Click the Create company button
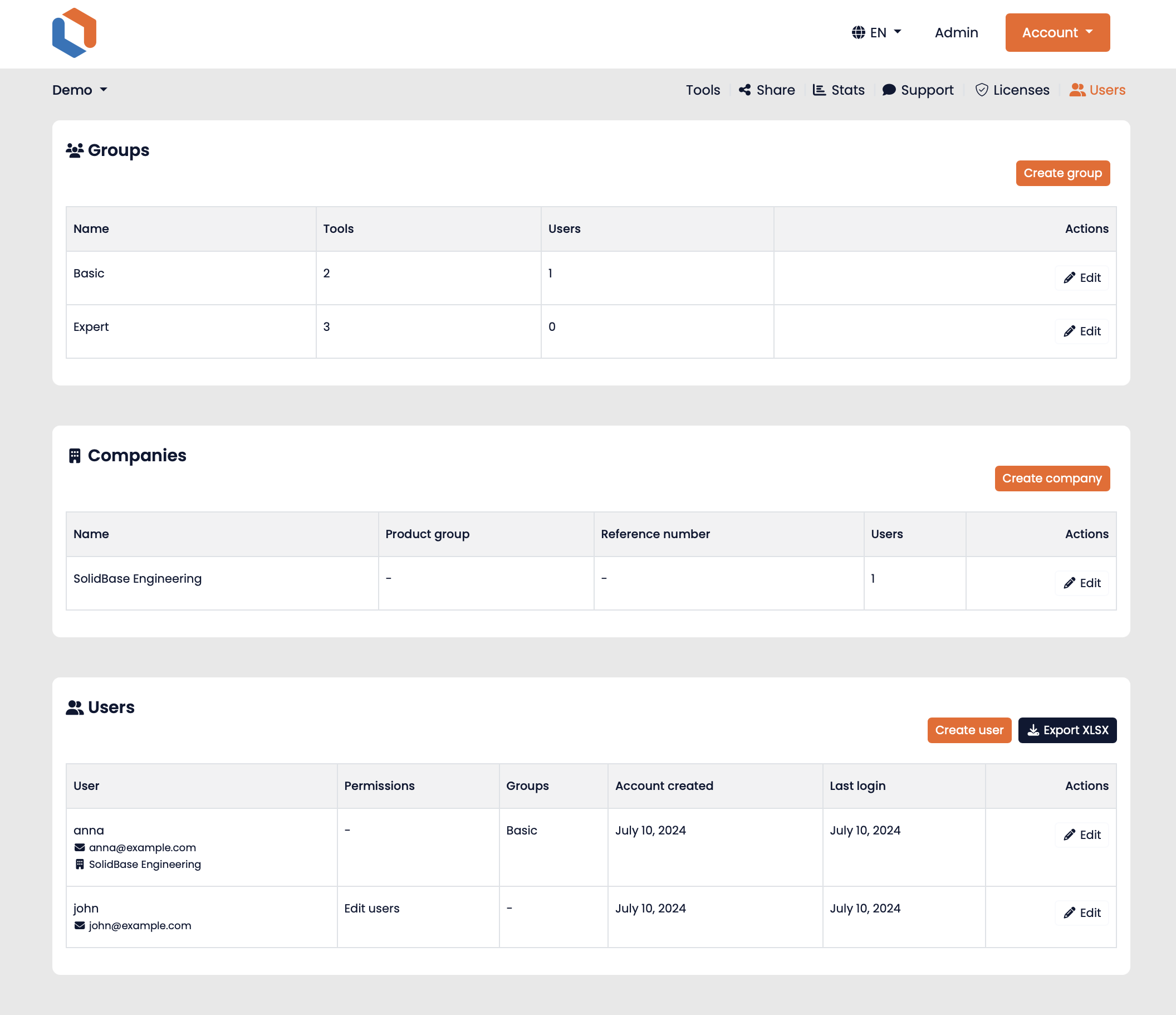The height and width of the screenshot is (1015, 1176). tap(1052, 478)
